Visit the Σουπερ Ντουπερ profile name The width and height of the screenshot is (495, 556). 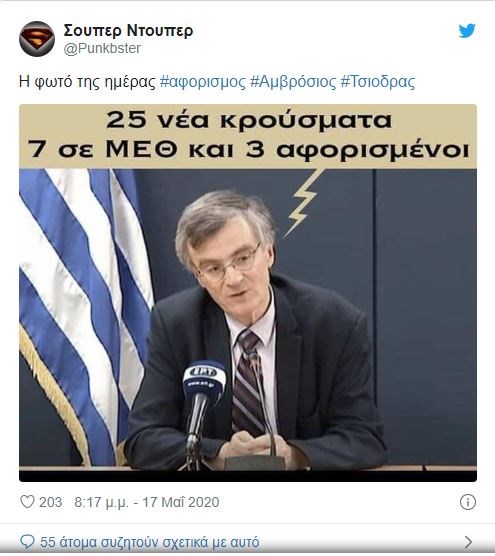pyautogui.click(x=128, y=30)
